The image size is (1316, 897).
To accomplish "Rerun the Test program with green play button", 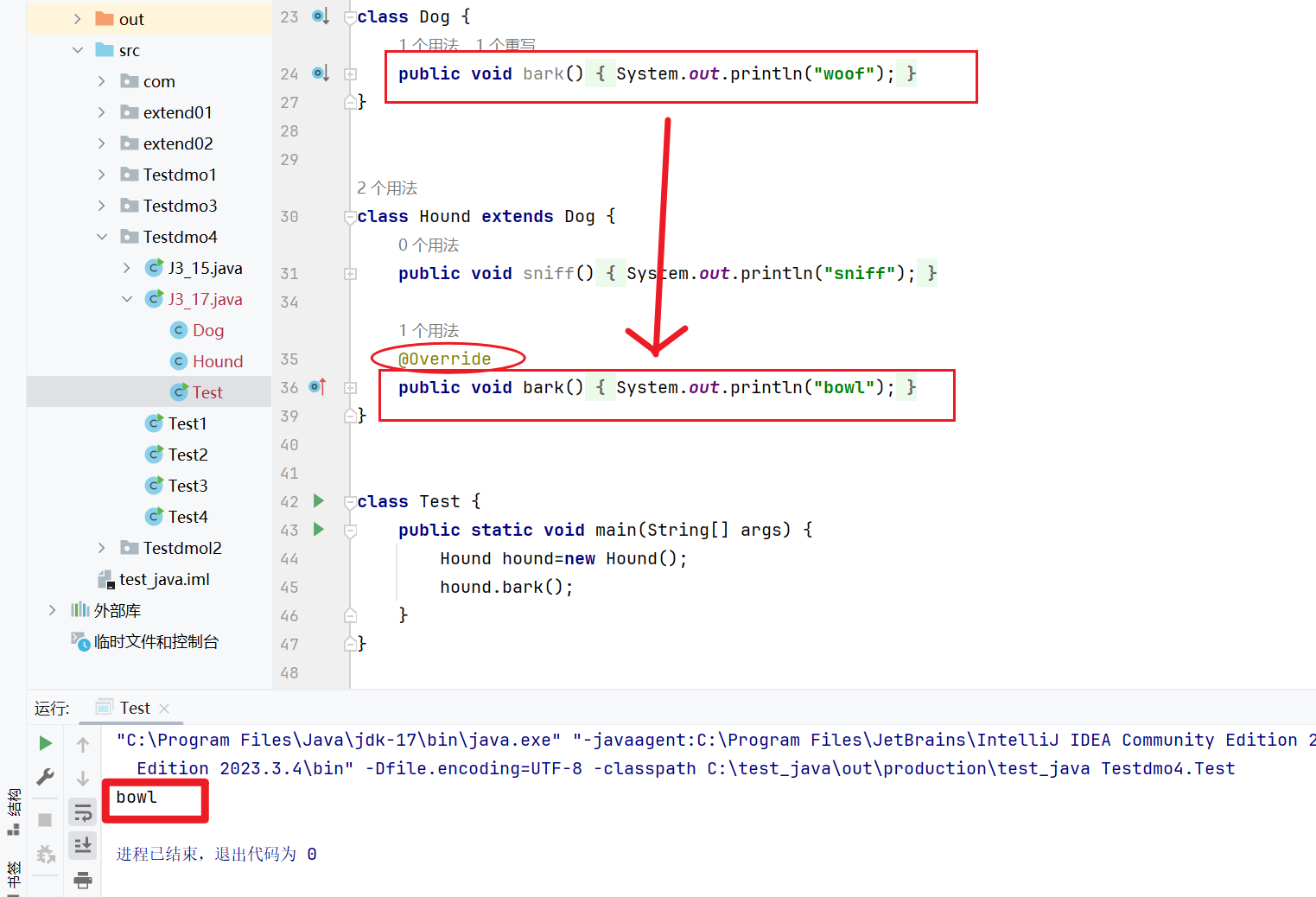I will tap(46, 743).
